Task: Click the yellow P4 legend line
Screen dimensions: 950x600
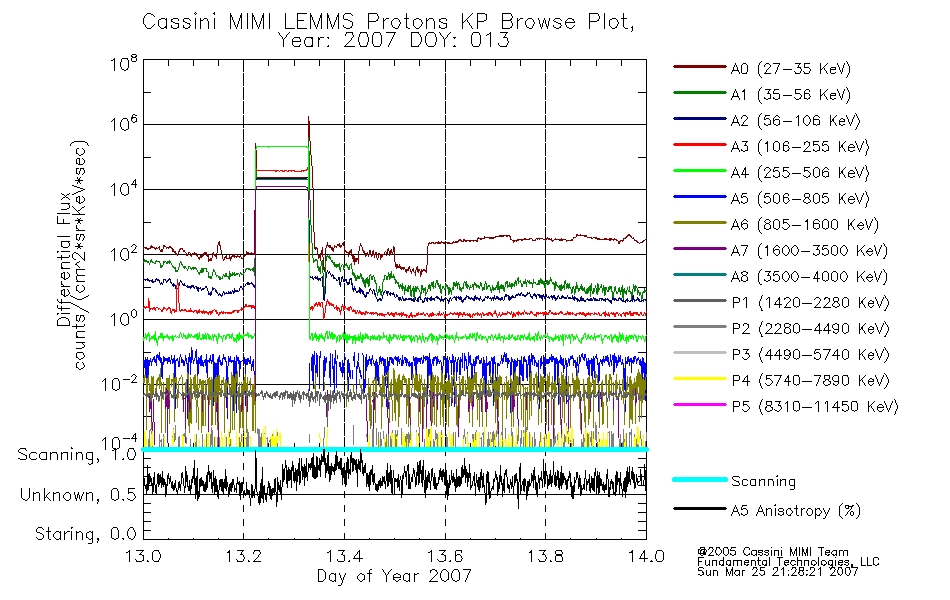Action: pyautogui.click(x=699, y=379)
